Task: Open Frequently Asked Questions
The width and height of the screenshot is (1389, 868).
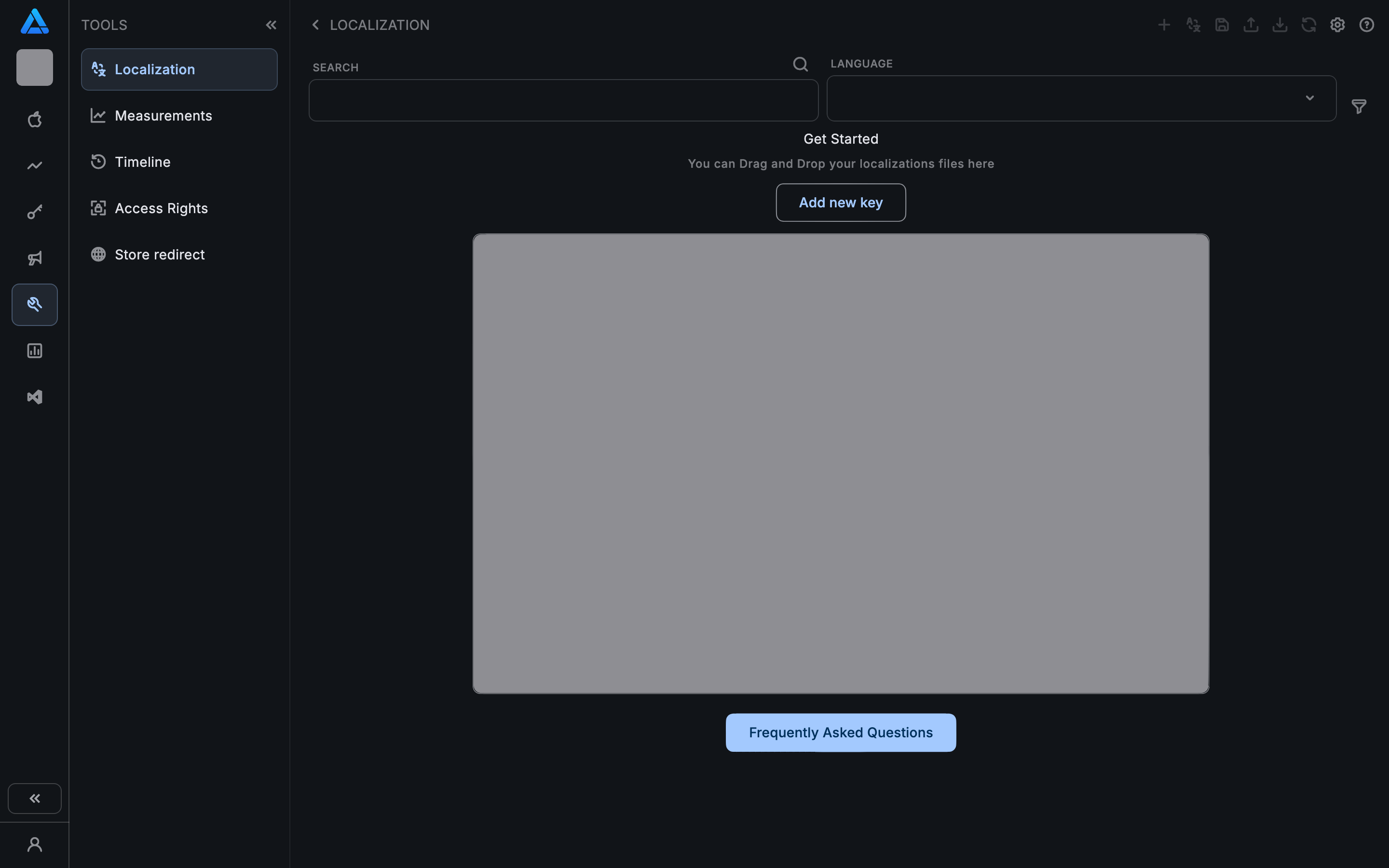Action: click(840, 732)
